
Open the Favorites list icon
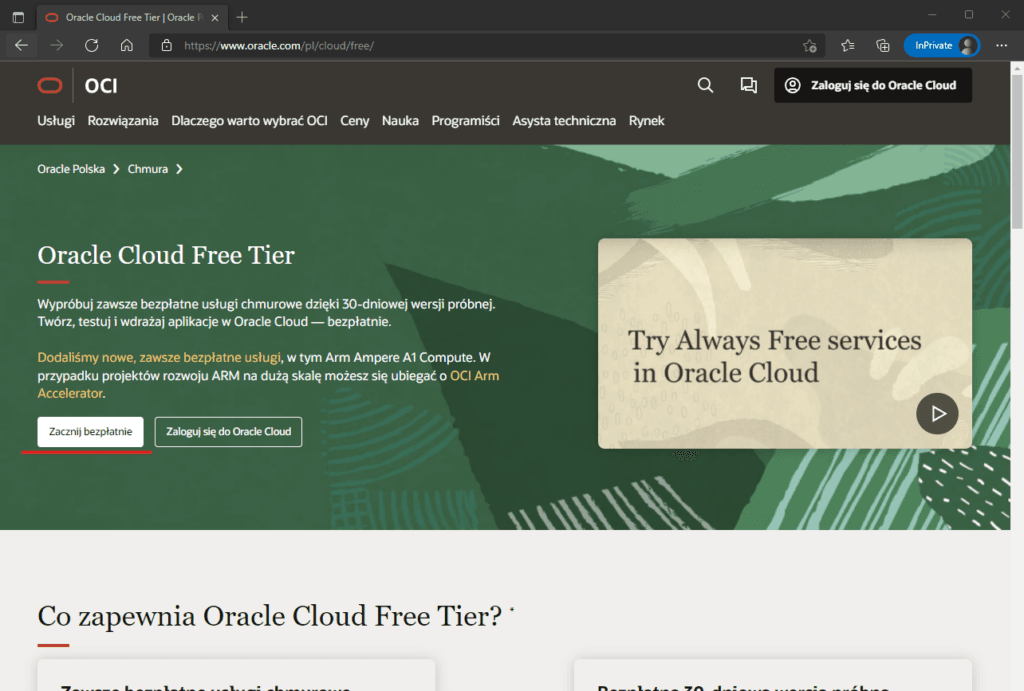(848, 45)
